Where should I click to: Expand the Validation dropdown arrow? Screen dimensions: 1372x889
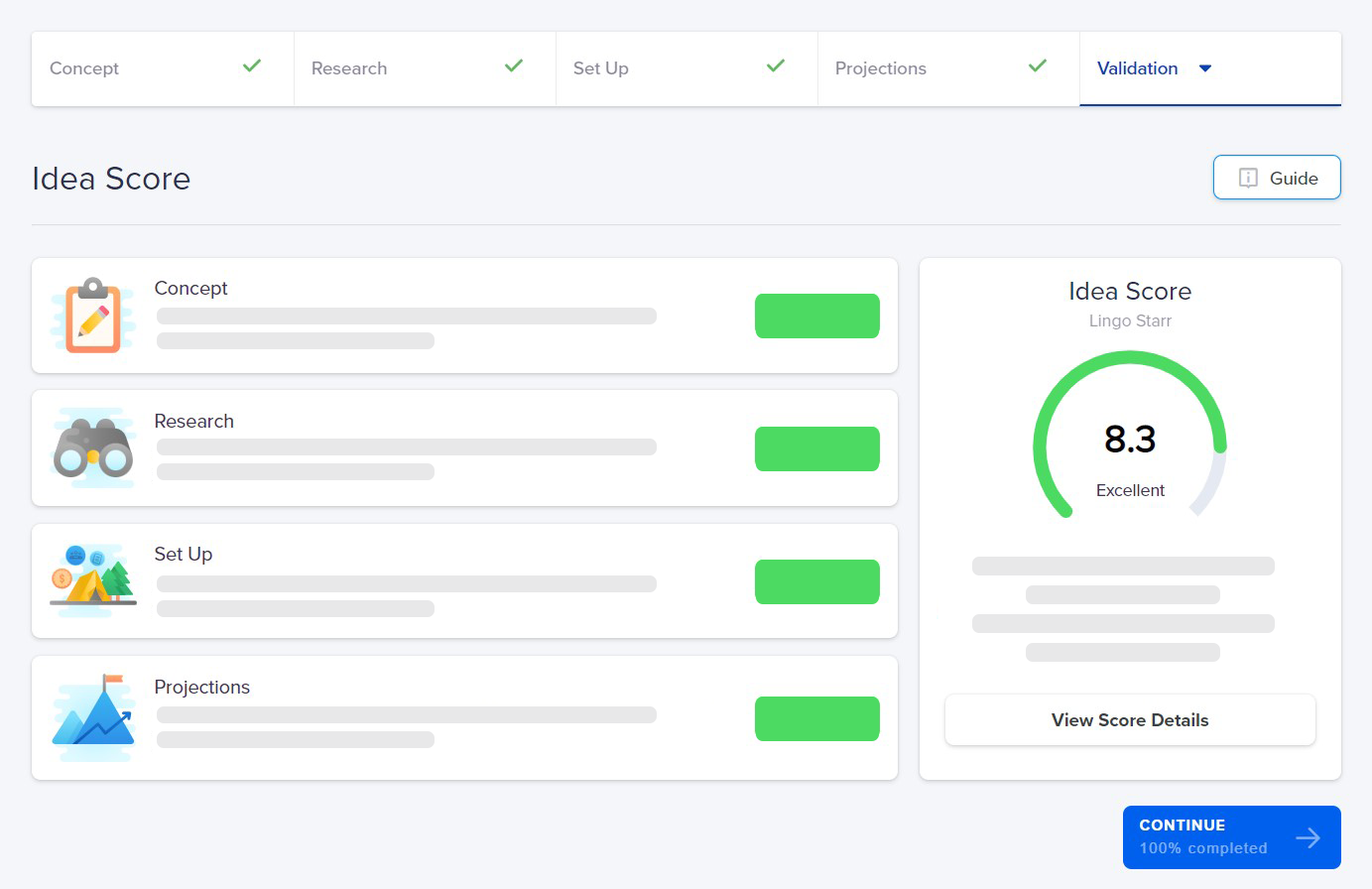1204,69
